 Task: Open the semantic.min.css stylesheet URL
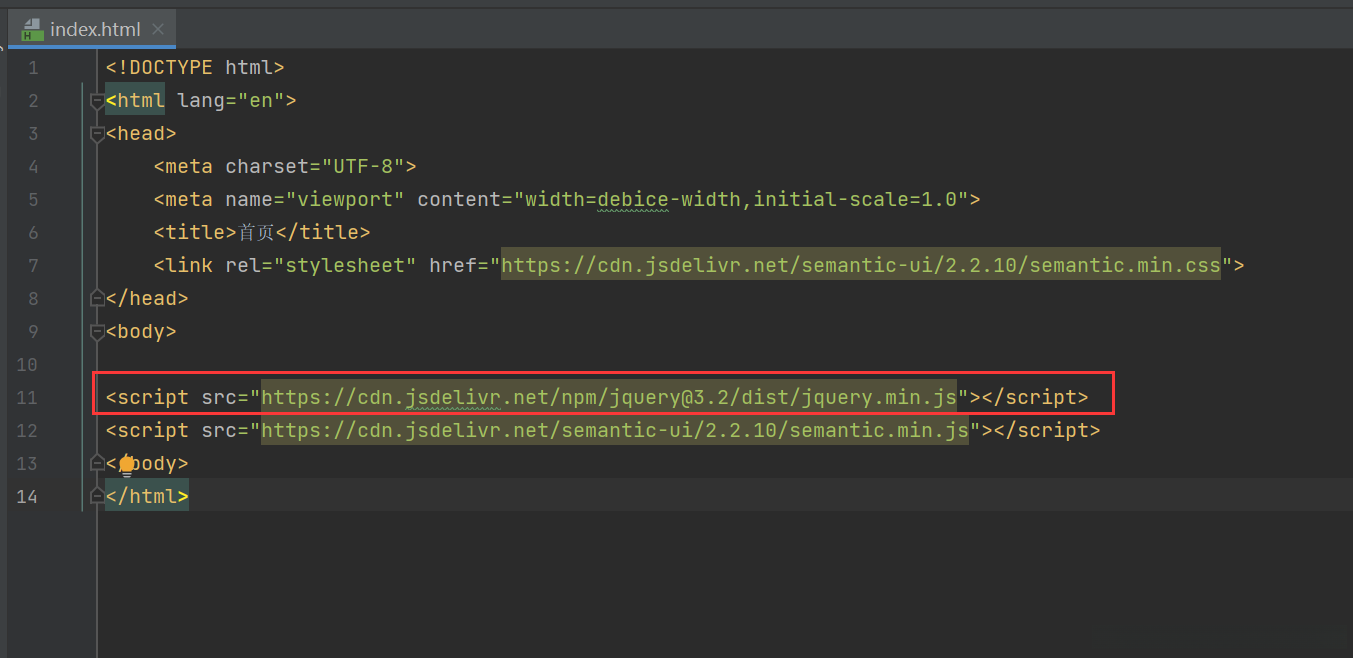(861, 266)
